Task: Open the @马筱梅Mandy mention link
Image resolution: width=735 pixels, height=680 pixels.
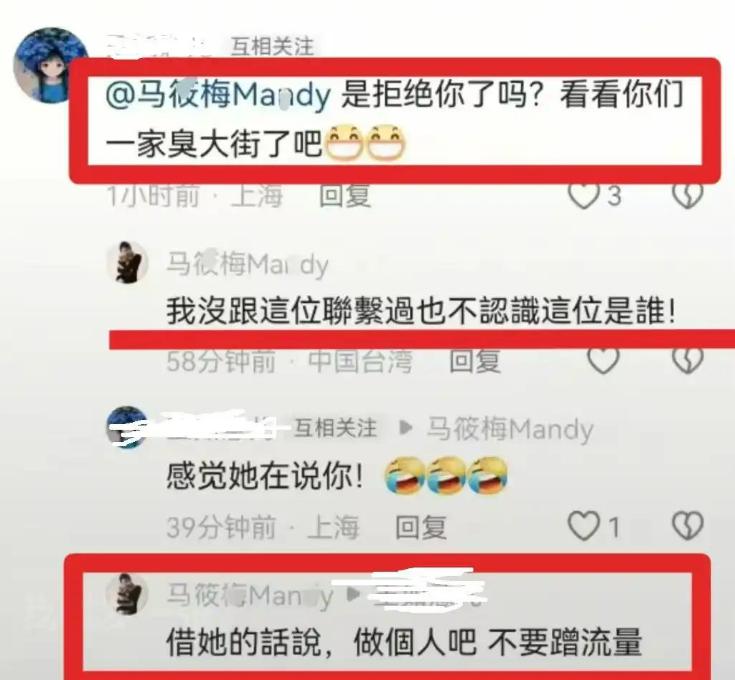Action: (x=218, y=95)
